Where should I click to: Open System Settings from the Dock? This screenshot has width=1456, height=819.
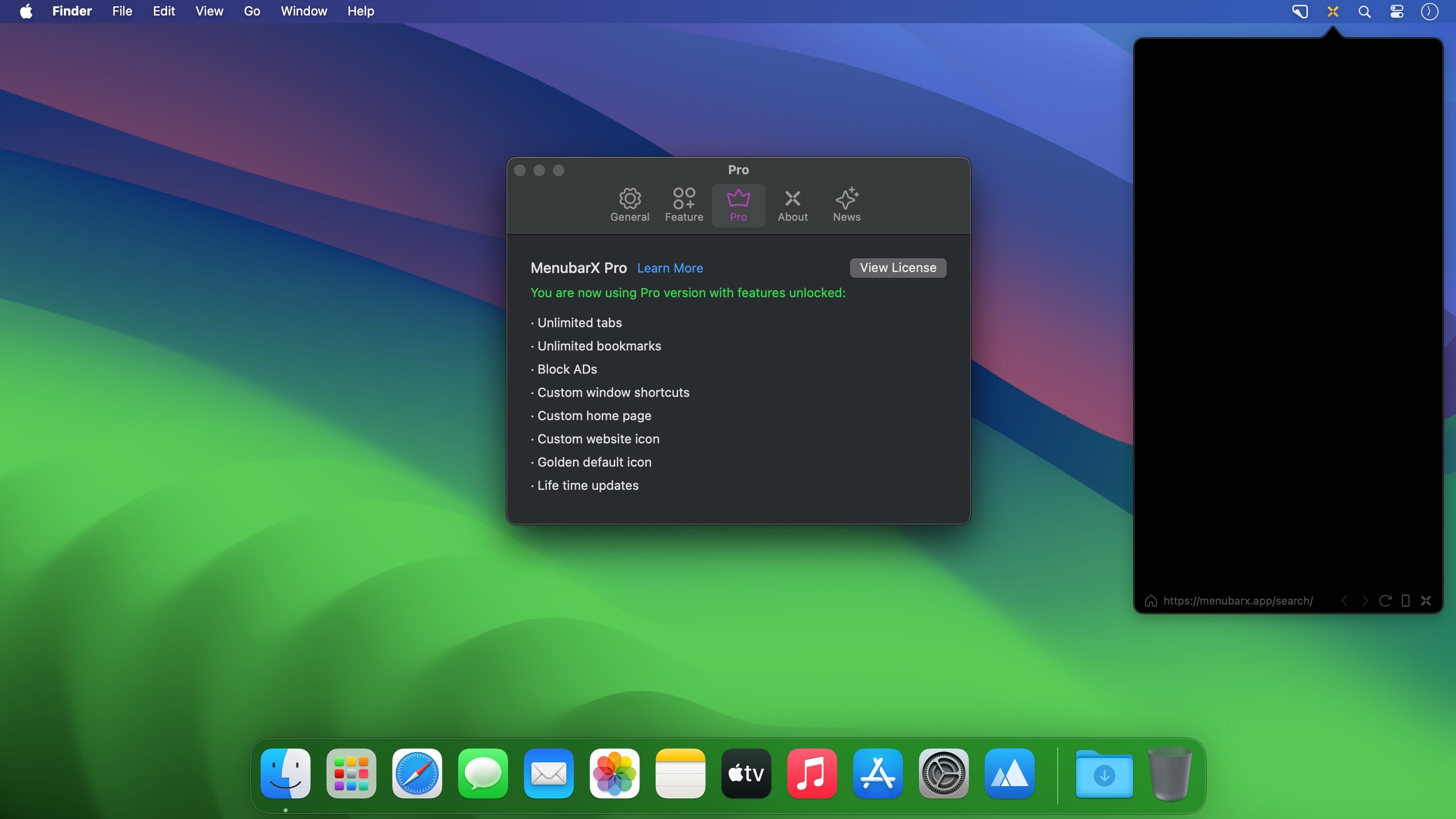click(943, 774)
